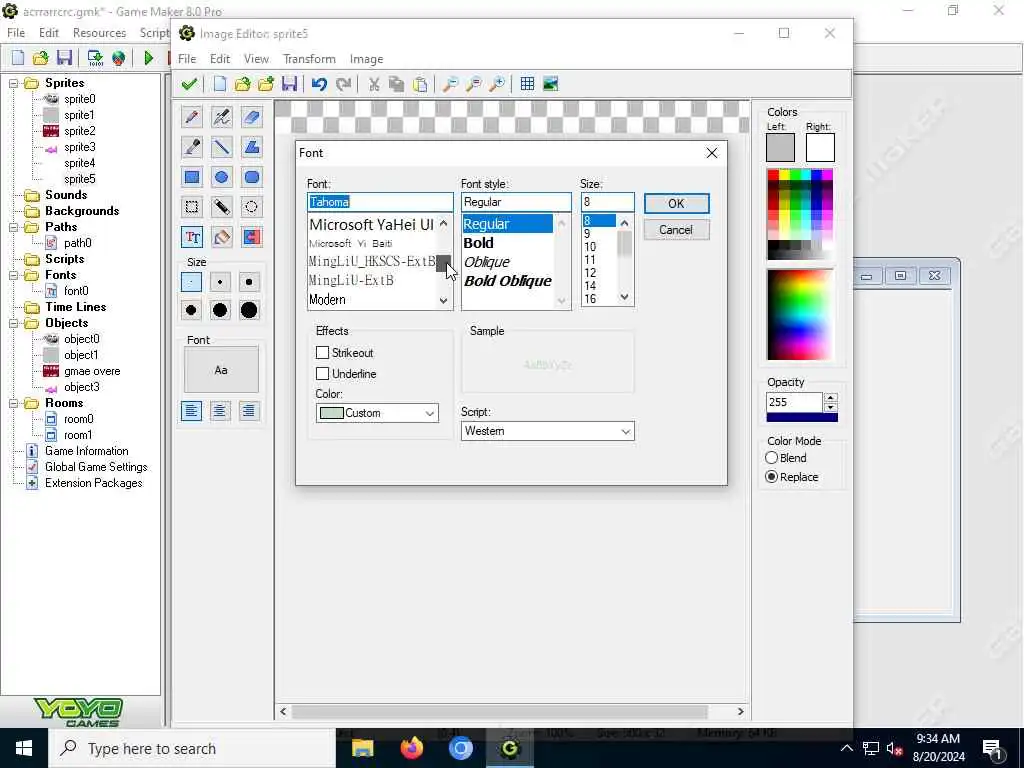Select the Spray tool
The width and height of the screenshot is (1024, 768).
[x=221, y=117]
